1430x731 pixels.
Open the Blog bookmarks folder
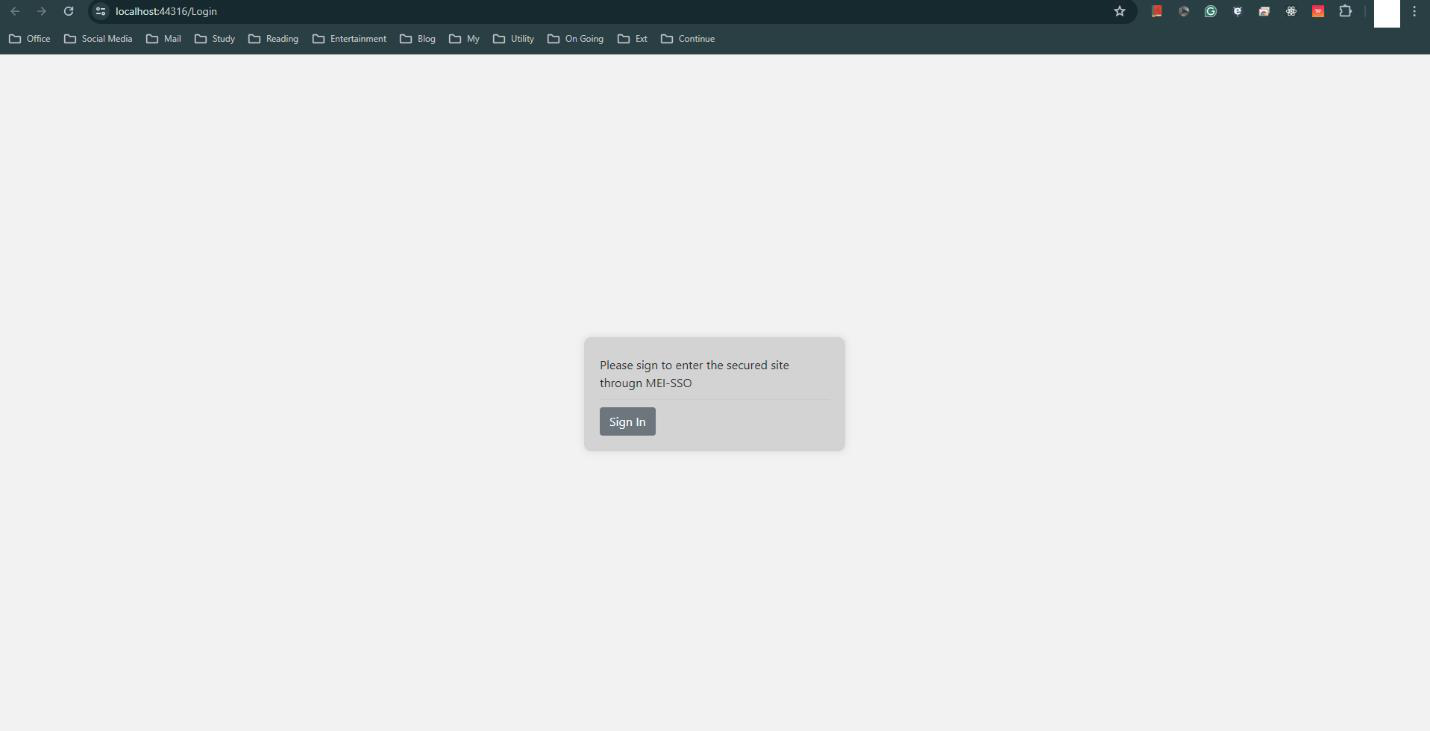click(x=418, y=39)
